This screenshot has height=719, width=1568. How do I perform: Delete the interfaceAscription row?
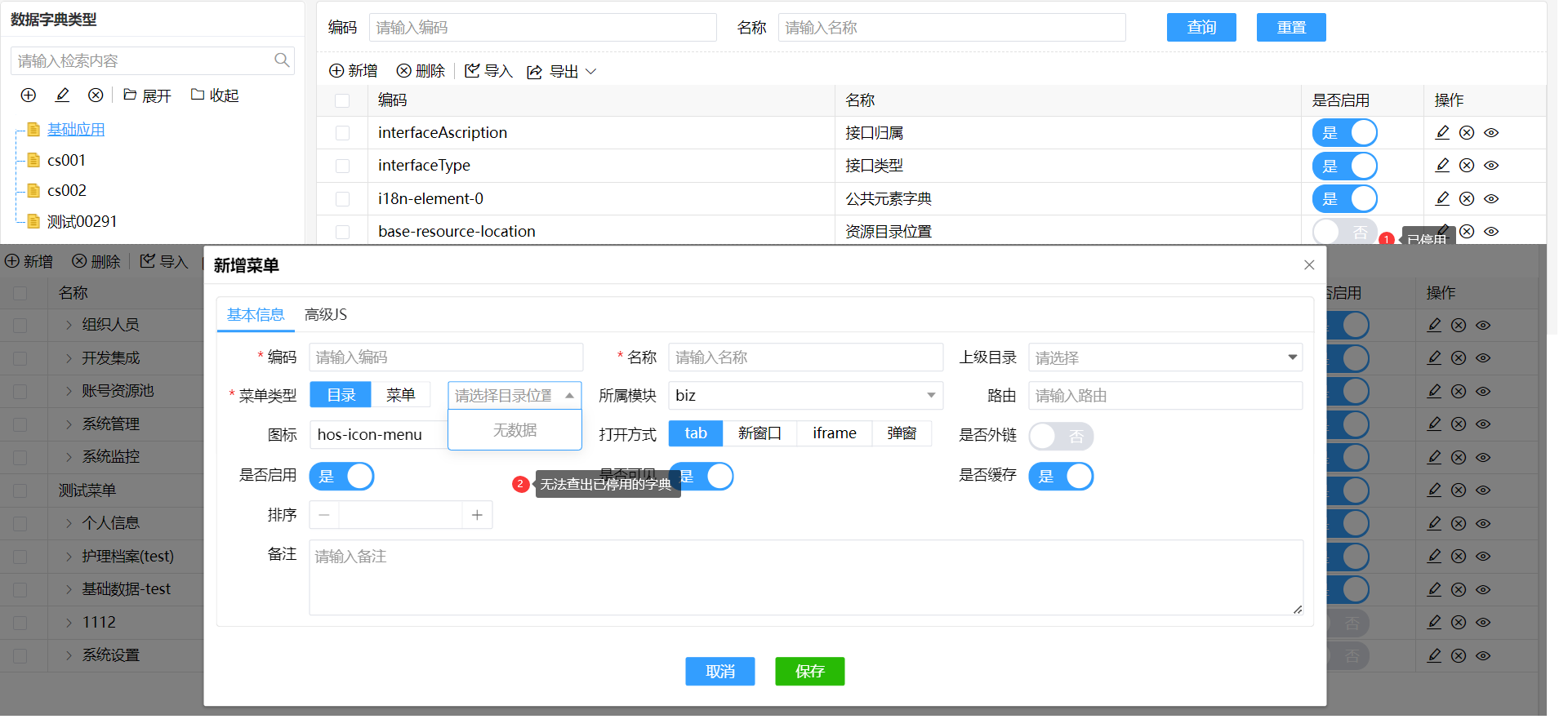1467,132
